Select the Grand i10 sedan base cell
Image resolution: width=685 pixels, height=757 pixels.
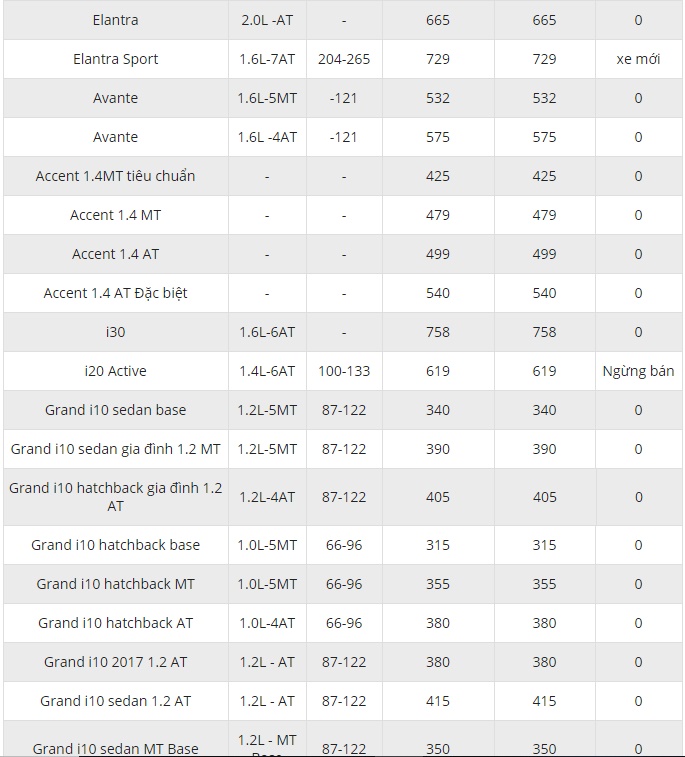point(116,410)
